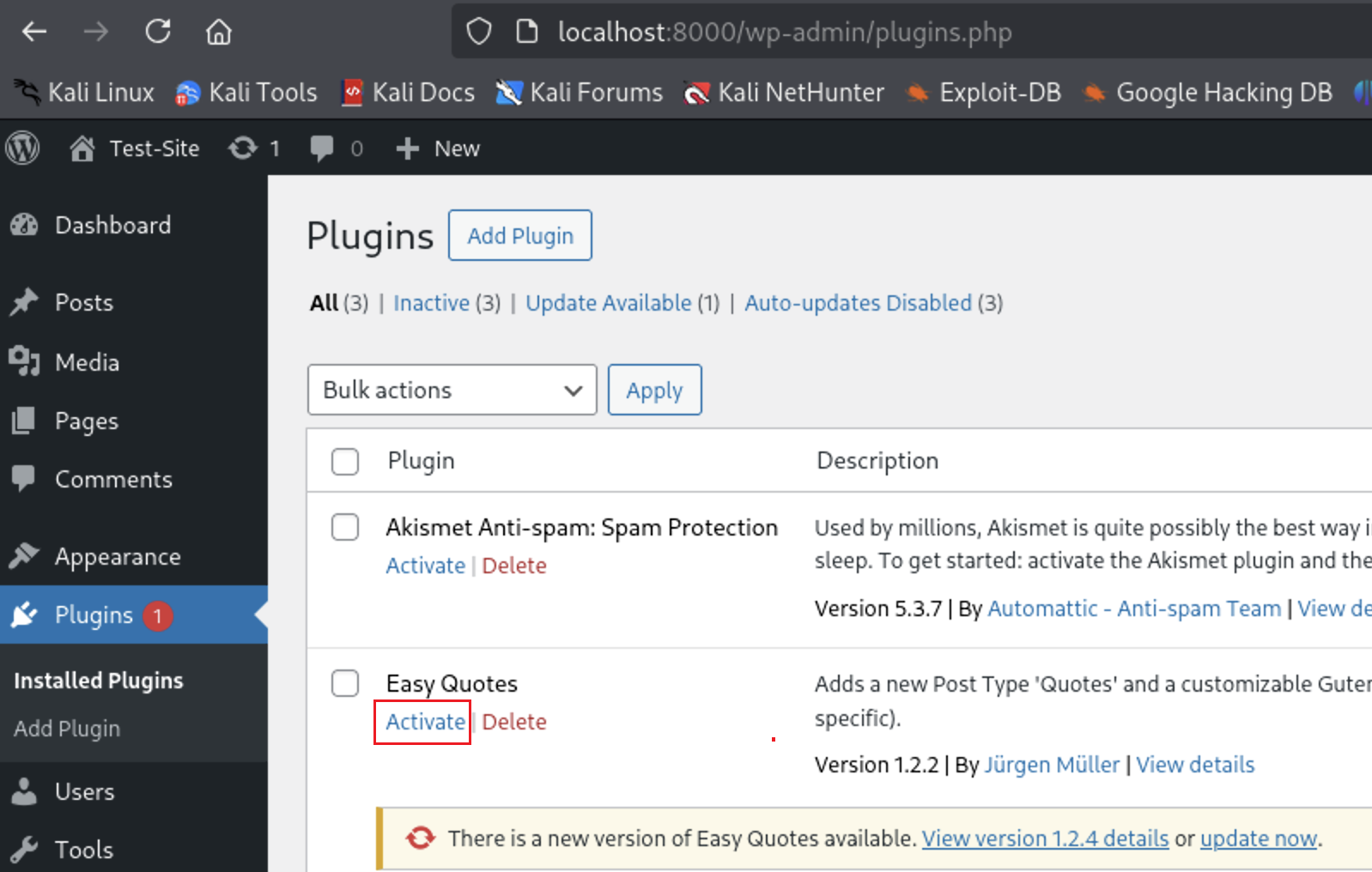The width and height of the screenshot is (1372, 872).
Task: Click the page info icon in address bar
Action: pos(526,32)
